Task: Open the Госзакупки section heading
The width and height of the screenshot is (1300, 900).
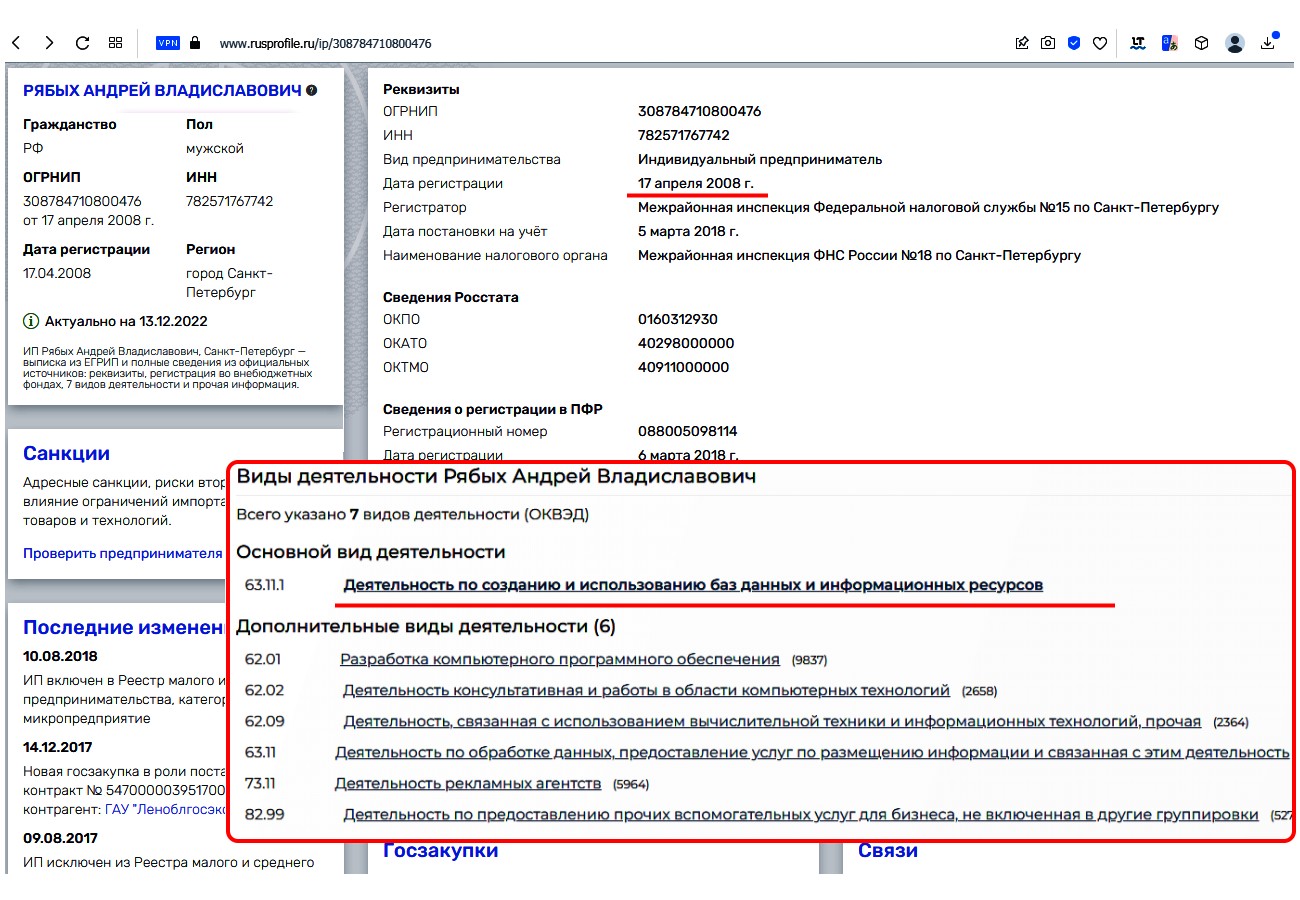Action: (441, 850)
